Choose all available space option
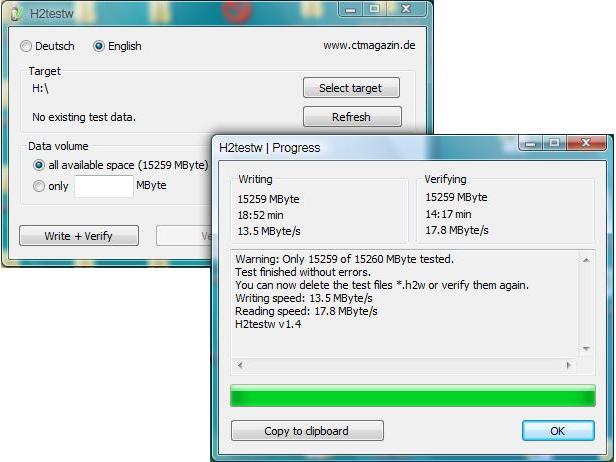Screen dimensions: 616x462 coord(38,165)
